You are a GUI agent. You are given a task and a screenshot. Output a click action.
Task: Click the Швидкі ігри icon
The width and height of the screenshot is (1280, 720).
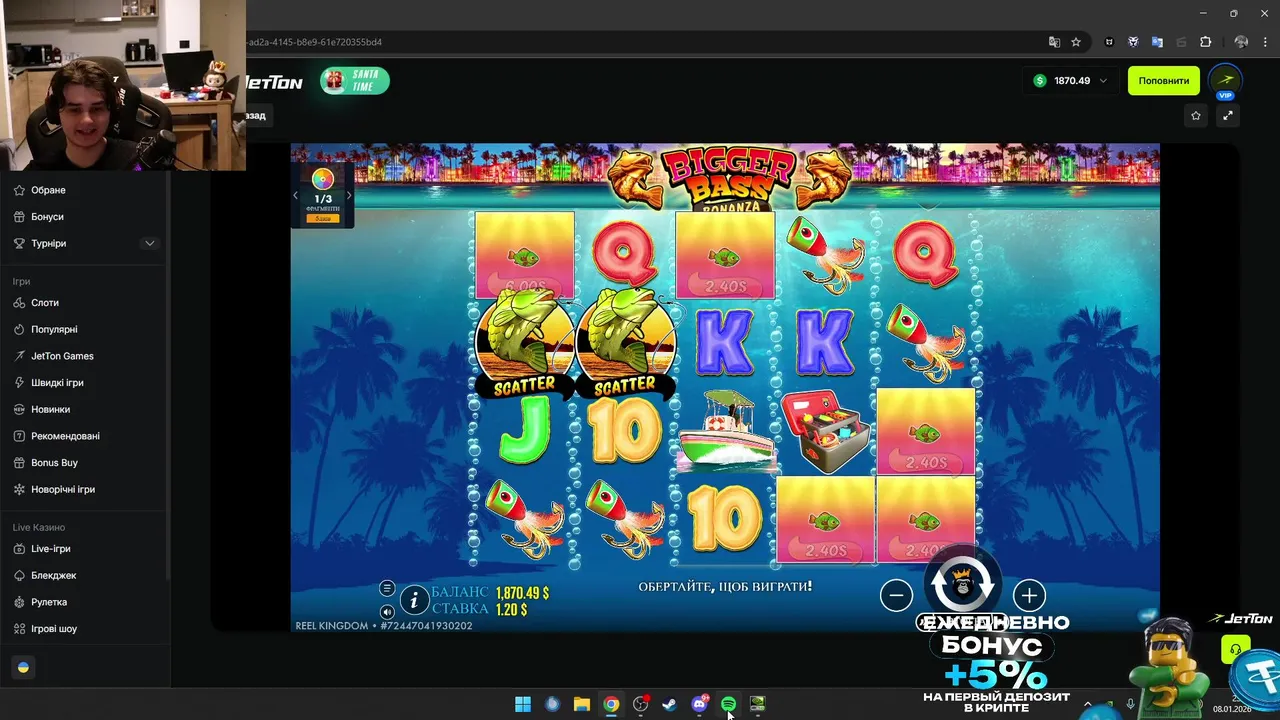tap(20, 383)
